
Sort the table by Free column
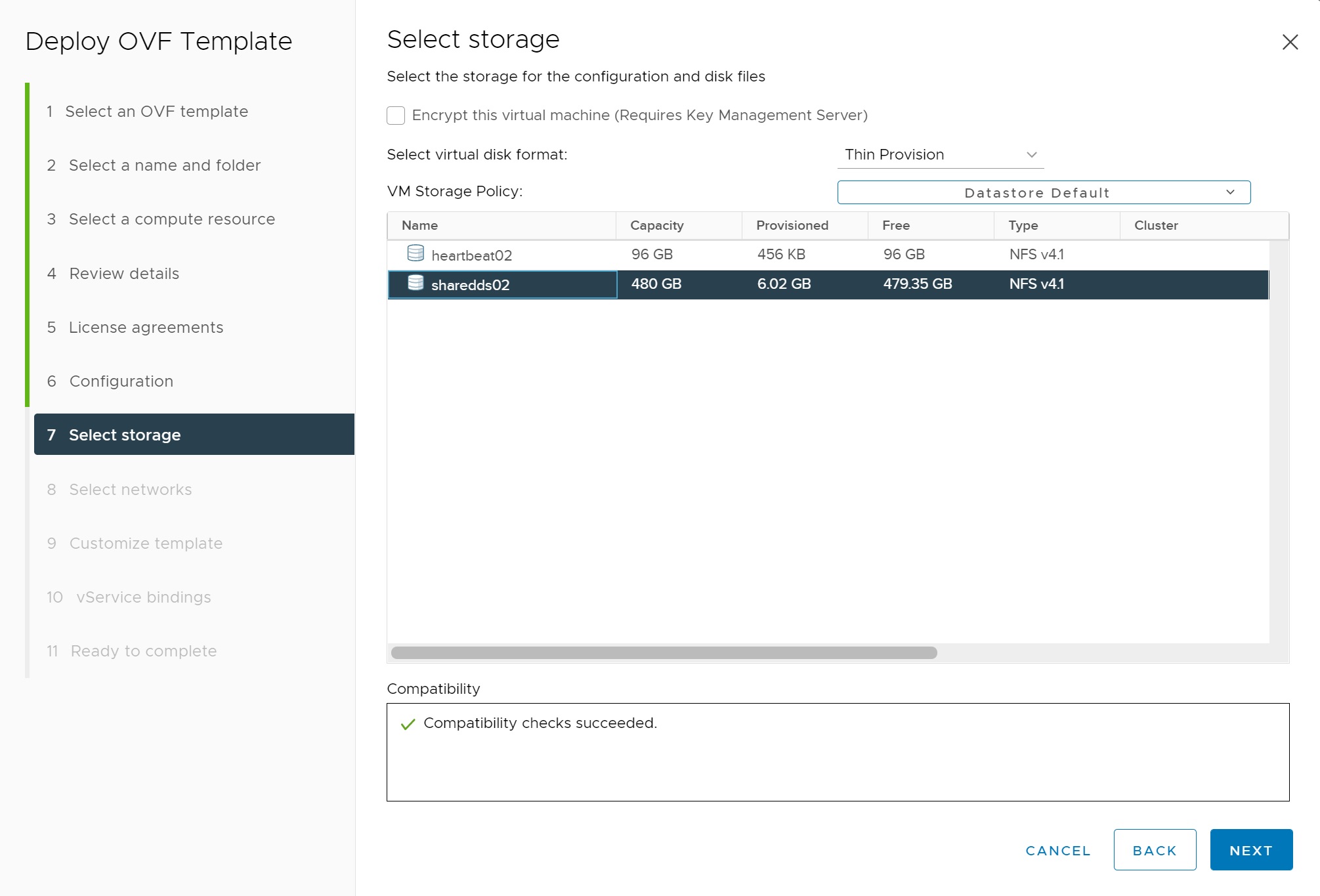point(895,225)
